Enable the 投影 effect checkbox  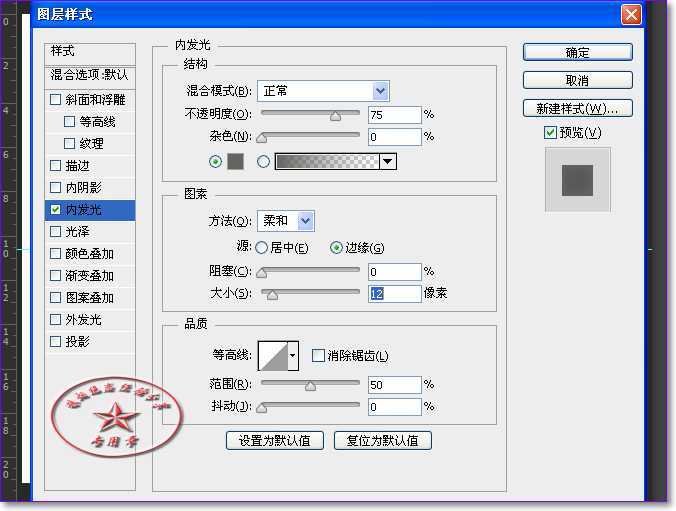56,342
